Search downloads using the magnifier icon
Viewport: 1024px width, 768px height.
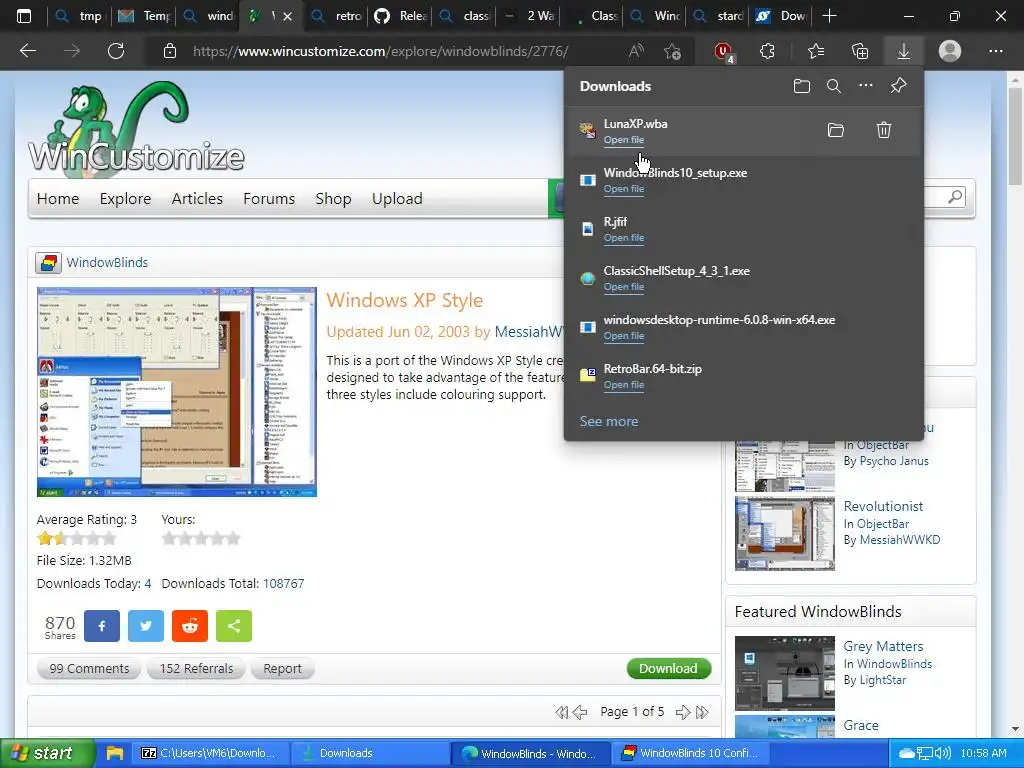click(x=834, y=86)
